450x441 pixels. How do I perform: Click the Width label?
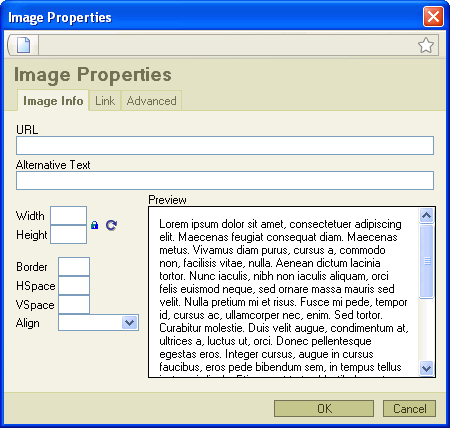(30, 216)
